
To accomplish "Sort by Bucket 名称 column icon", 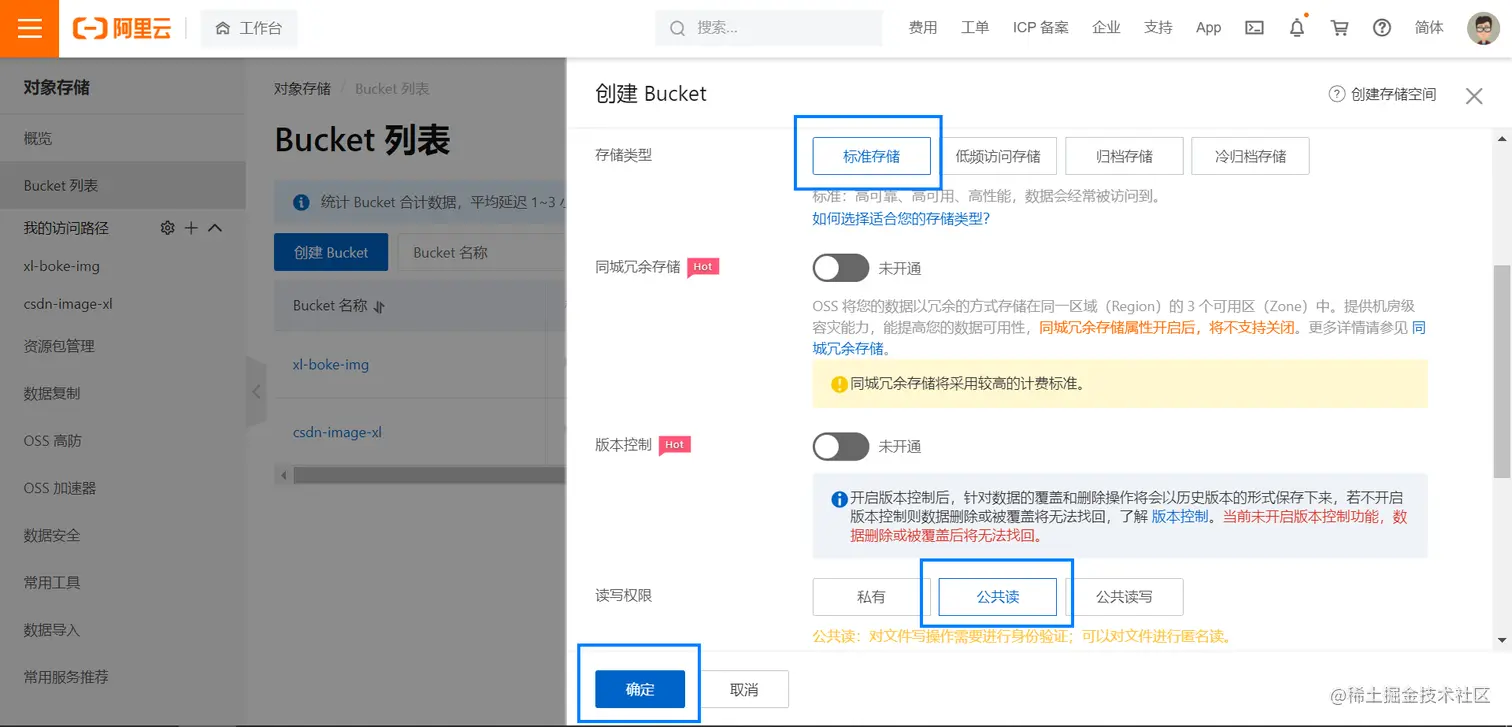I will tap(380, 307).
